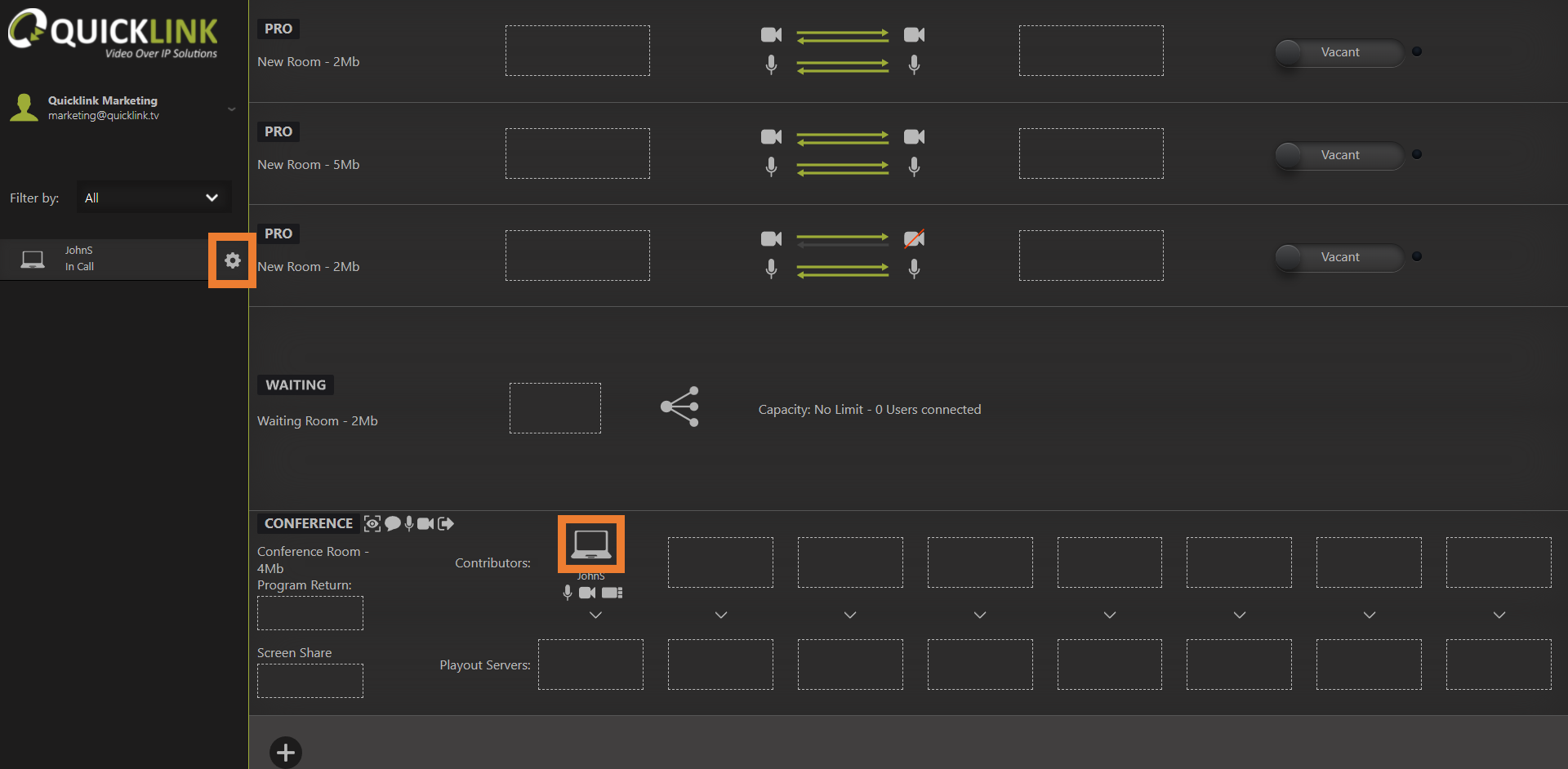The height and width of the screenshot is (769, 1568).
Task: Open settings gear for JohnS contact
Action: tap(233, 260)
